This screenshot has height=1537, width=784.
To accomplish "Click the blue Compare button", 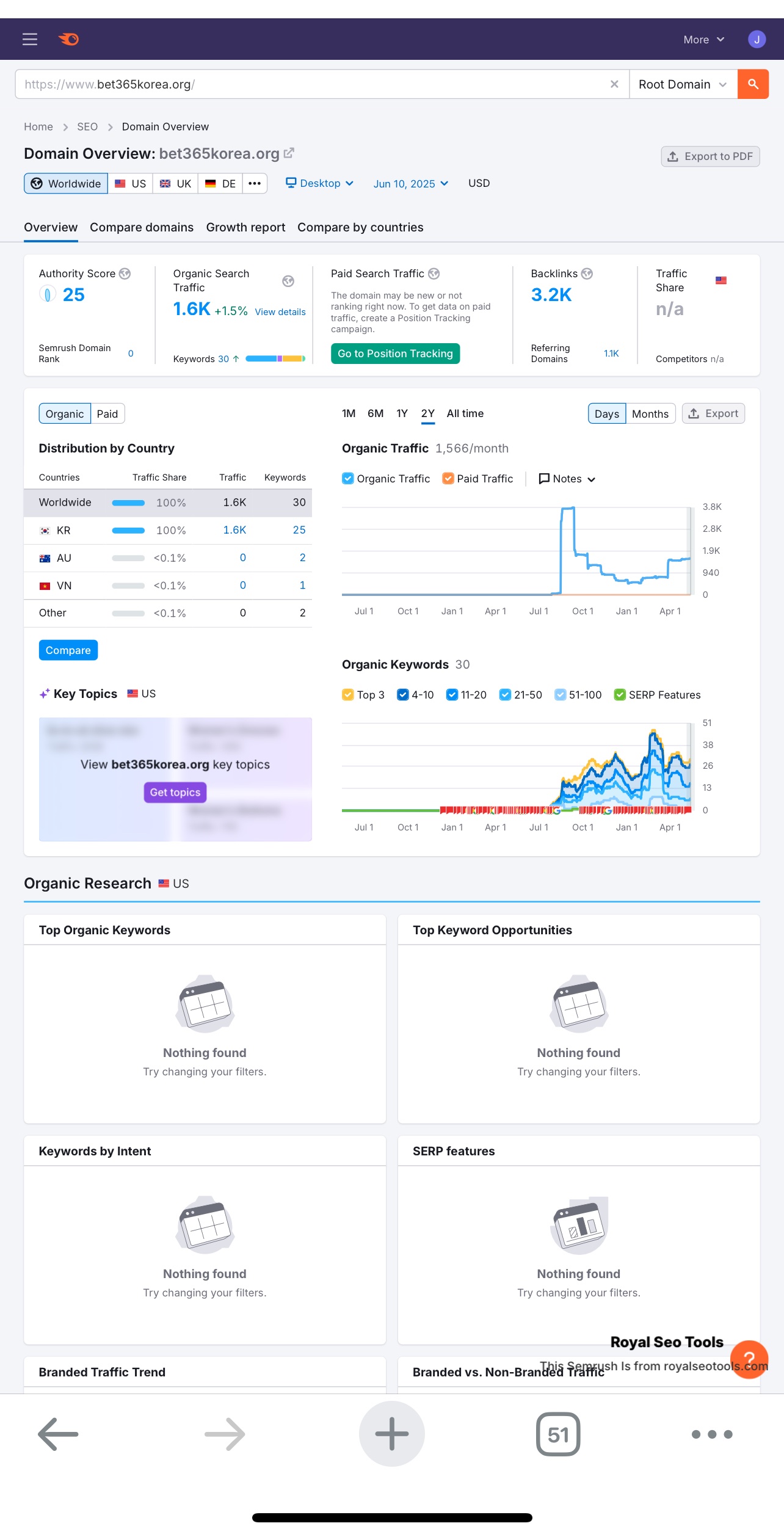I will pyautogui.click(x=68, y=650).
